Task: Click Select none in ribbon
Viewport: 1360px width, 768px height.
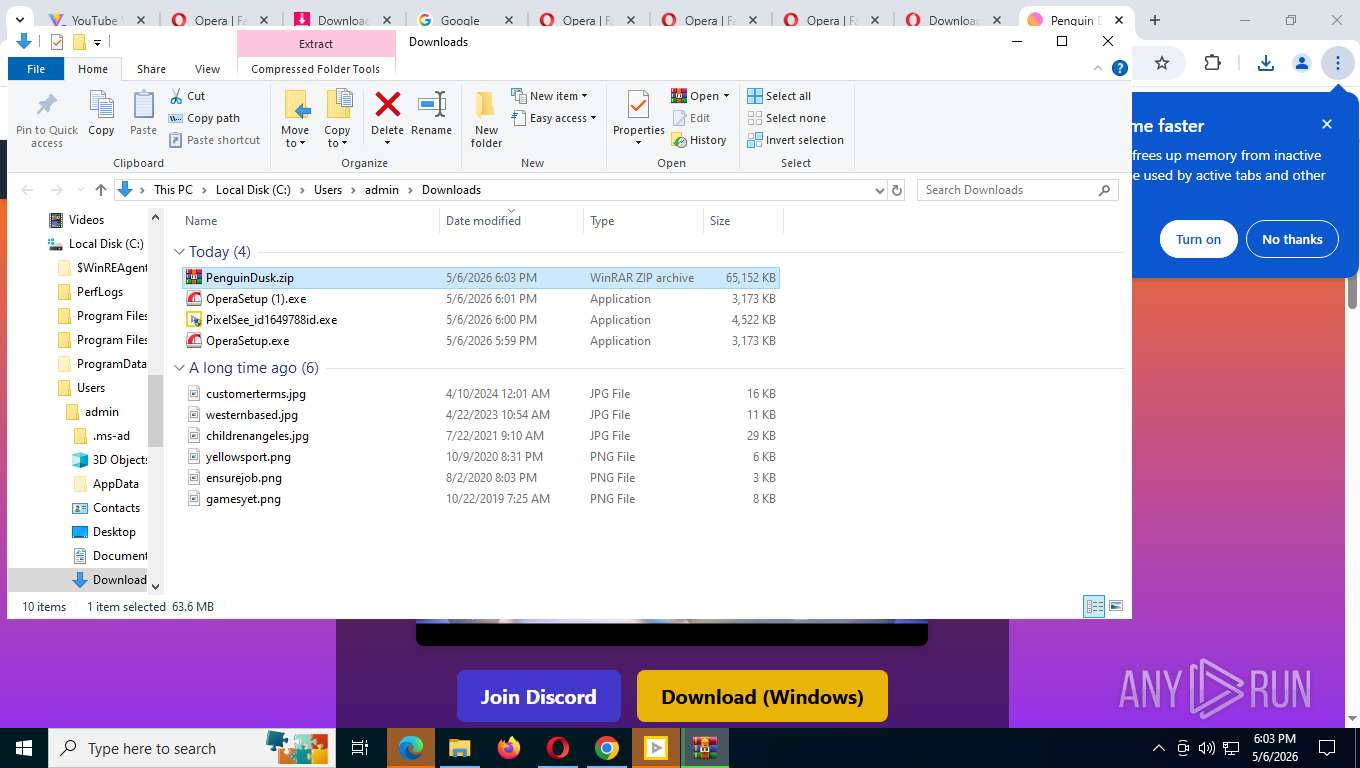Action: [x=786, y=118]
